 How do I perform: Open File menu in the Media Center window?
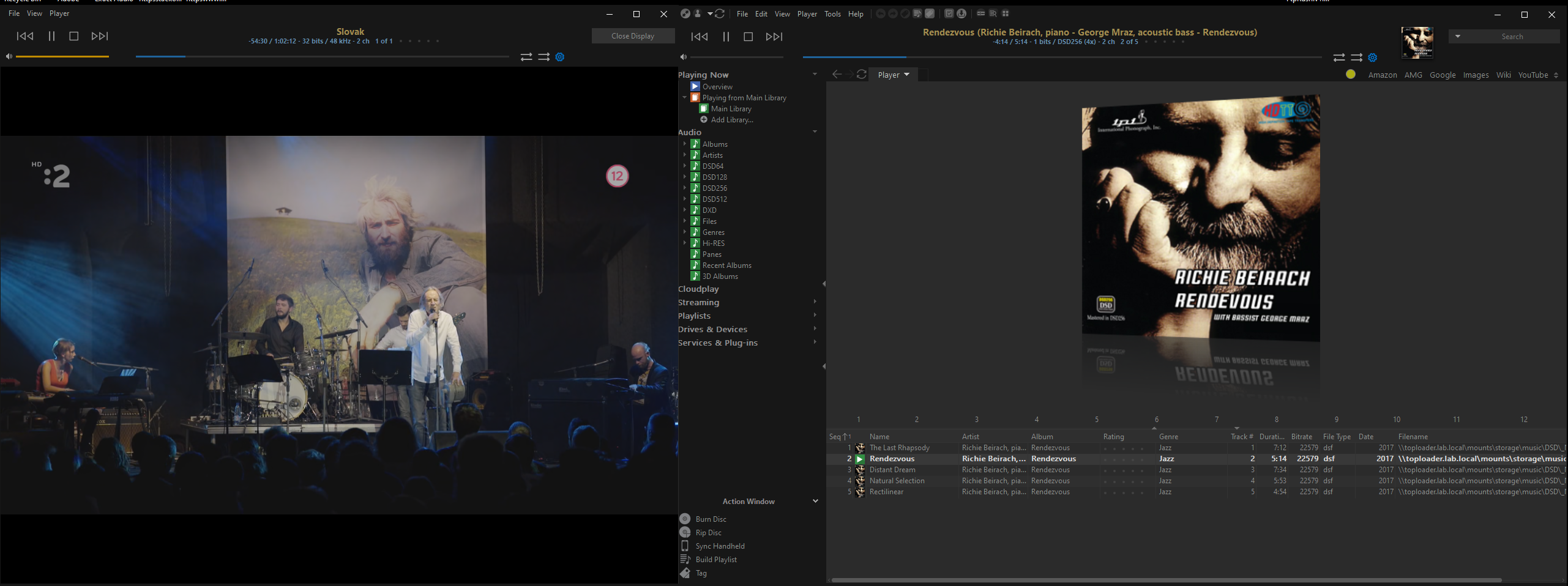pos(742,14)
